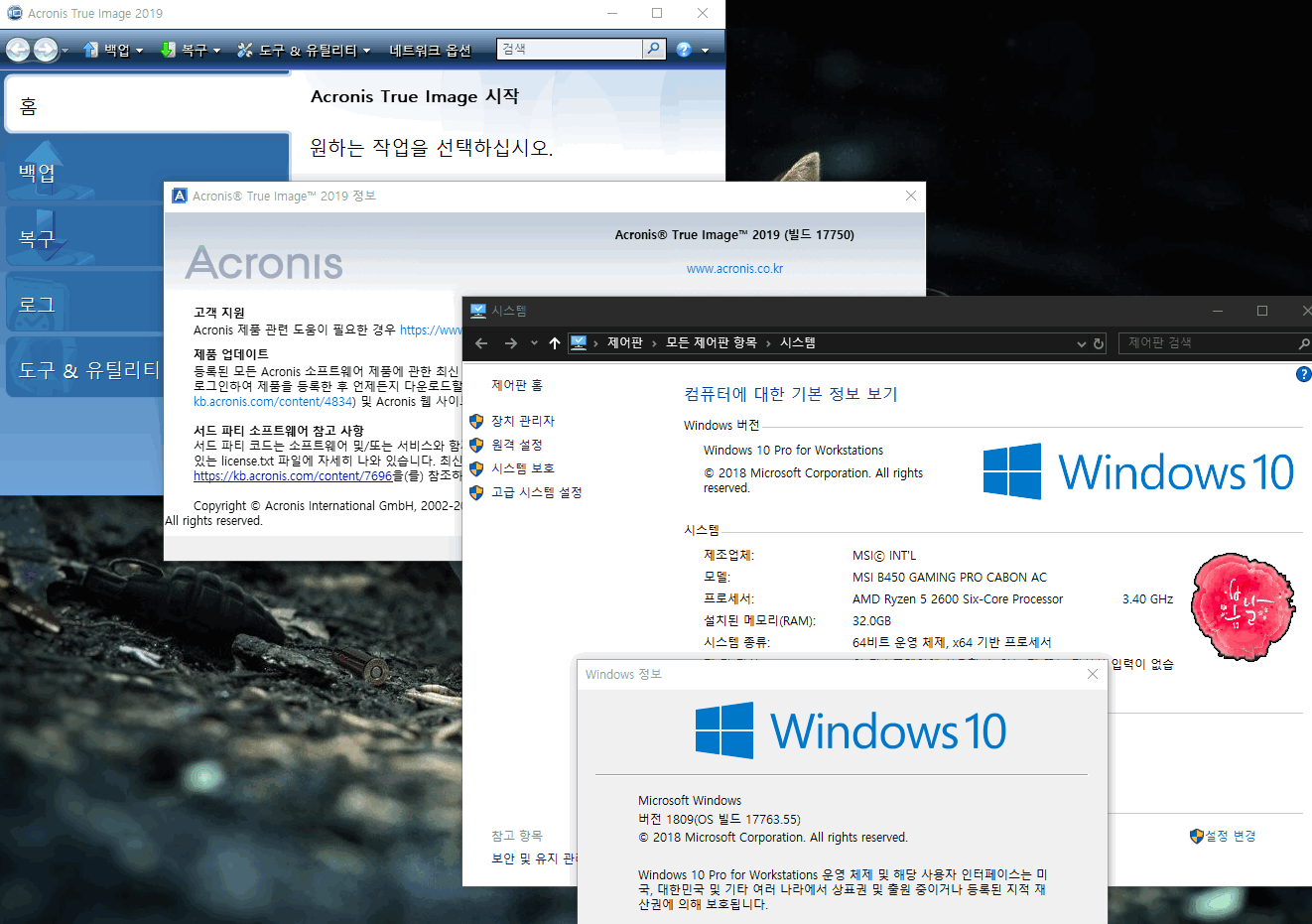
Task: Close the Windows 정보 dialog
Action: [x=1093, y=674]
